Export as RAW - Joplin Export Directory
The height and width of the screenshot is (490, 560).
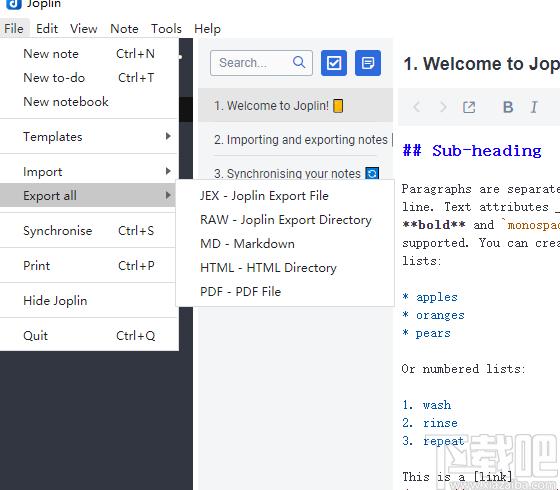(285, 220)
